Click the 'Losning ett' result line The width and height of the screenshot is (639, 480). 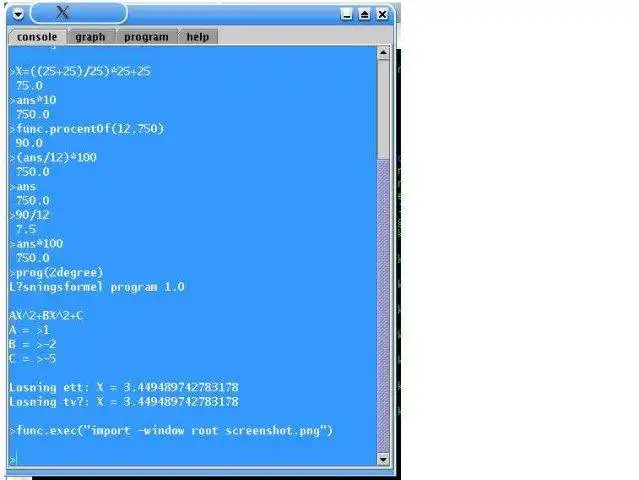[x=124, y=387]
